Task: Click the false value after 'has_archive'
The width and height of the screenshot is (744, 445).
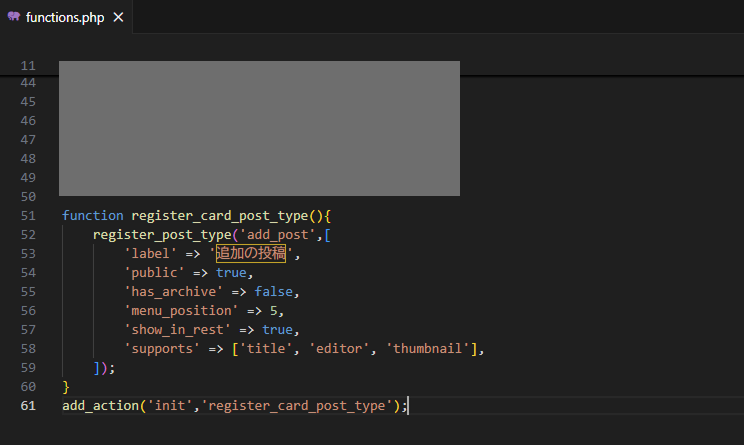Action: tap(277, 291)
